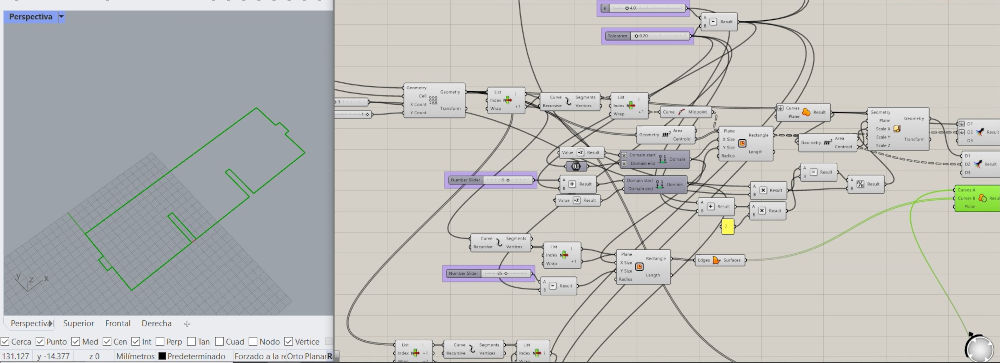This screenshot has width=1000, height=363.
Task: Enable the Perp object snap checkbox
Action: (x=159, y=341)
